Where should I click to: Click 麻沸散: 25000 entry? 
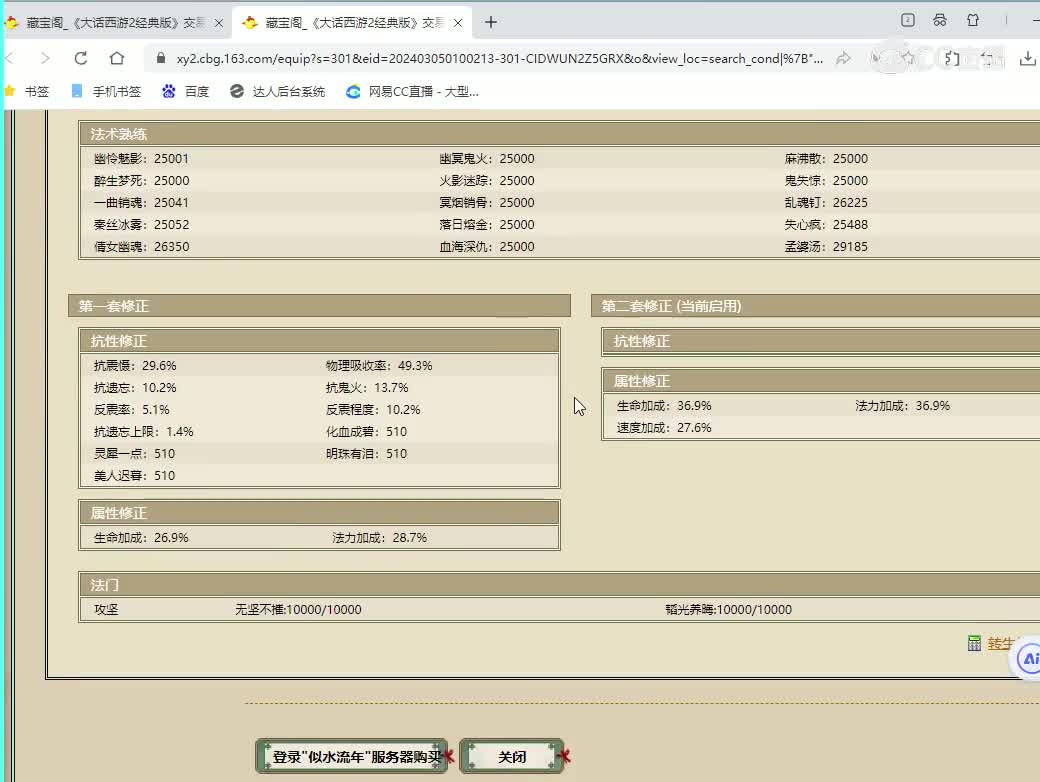click(x=826, y=159)
